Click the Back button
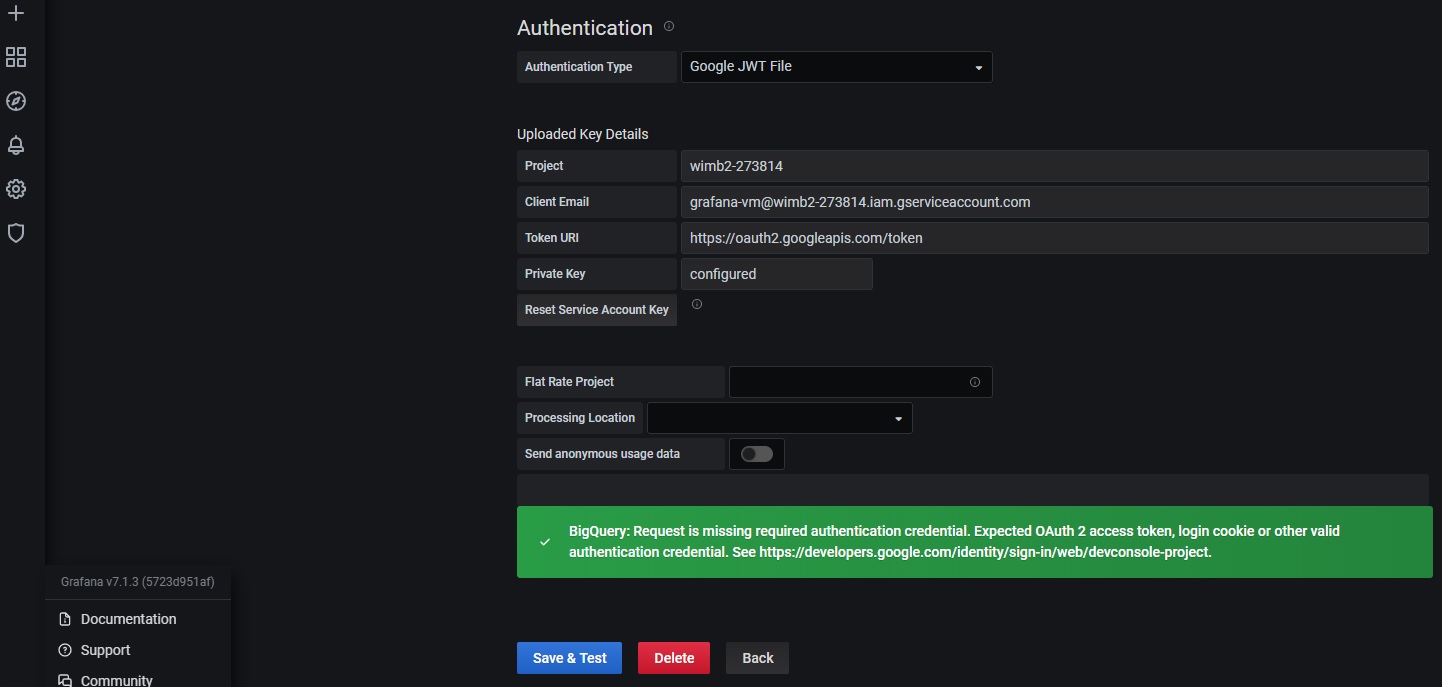This screenshot has width=1442, height=687. [757, 658]
